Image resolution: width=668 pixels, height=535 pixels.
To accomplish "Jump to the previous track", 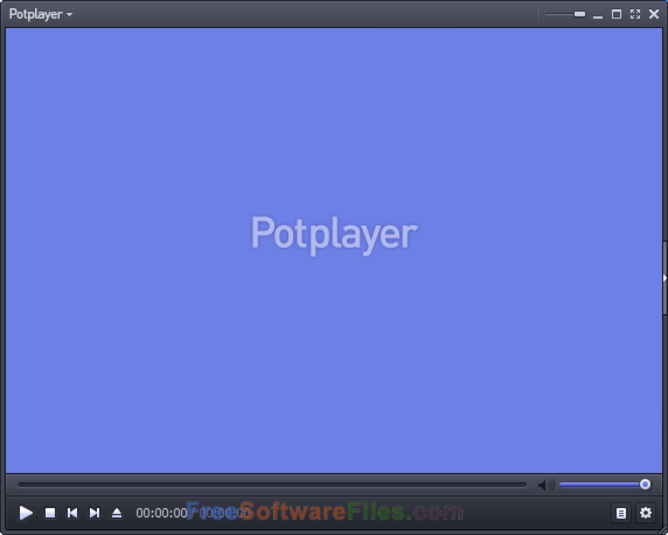I will point(72,513).
